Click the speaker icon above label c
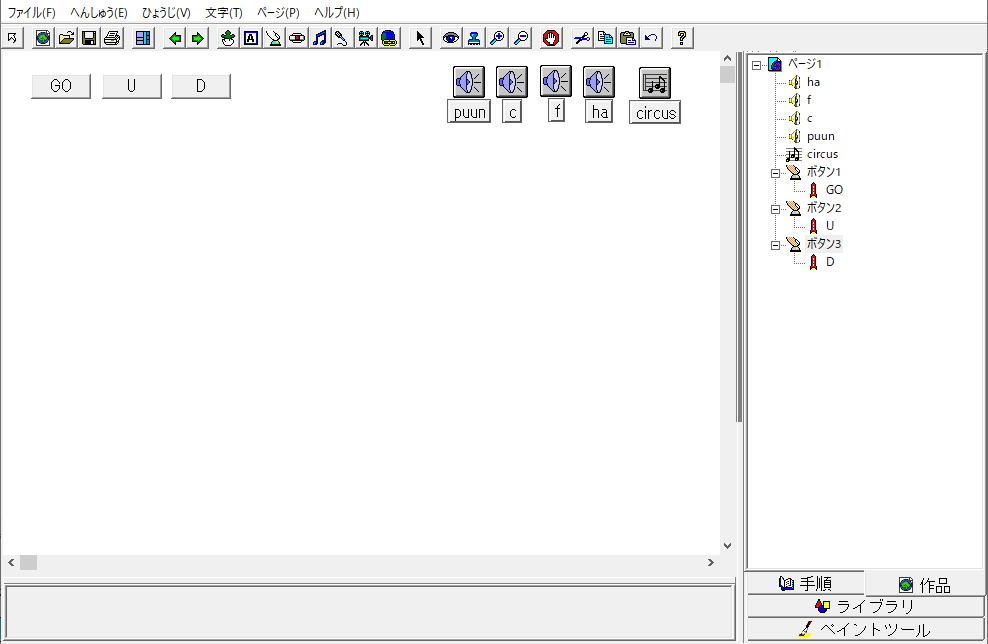Screen dimensions: 988x644 pos(512,82)
